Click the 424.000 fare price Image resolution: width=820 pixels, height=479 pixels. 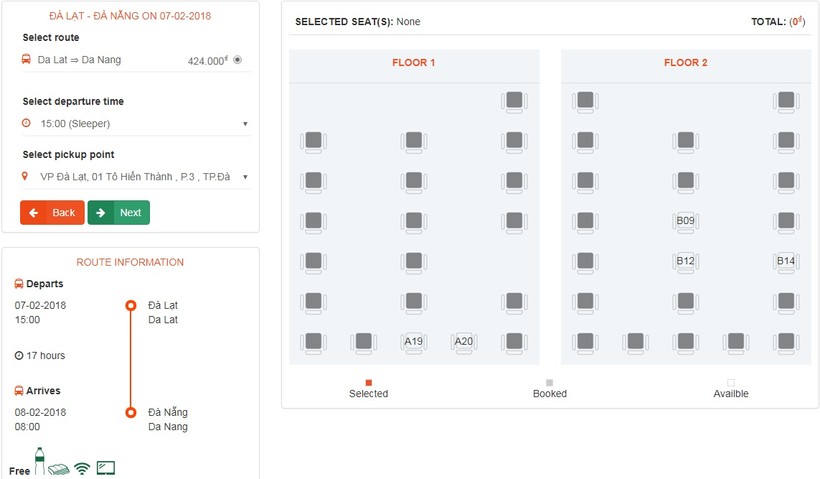(x=208, y=61)
